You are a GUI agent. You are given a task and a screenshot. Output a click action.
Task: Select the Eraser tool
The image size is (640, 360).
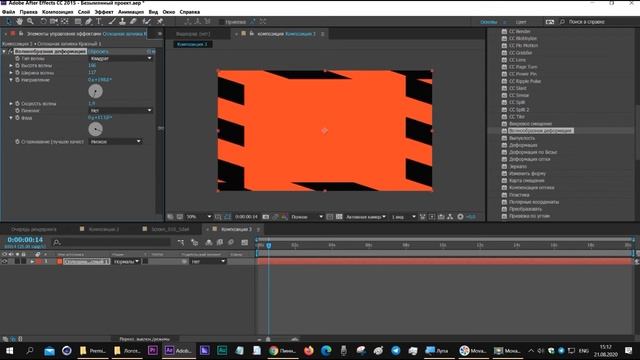[x=133, y=22]
